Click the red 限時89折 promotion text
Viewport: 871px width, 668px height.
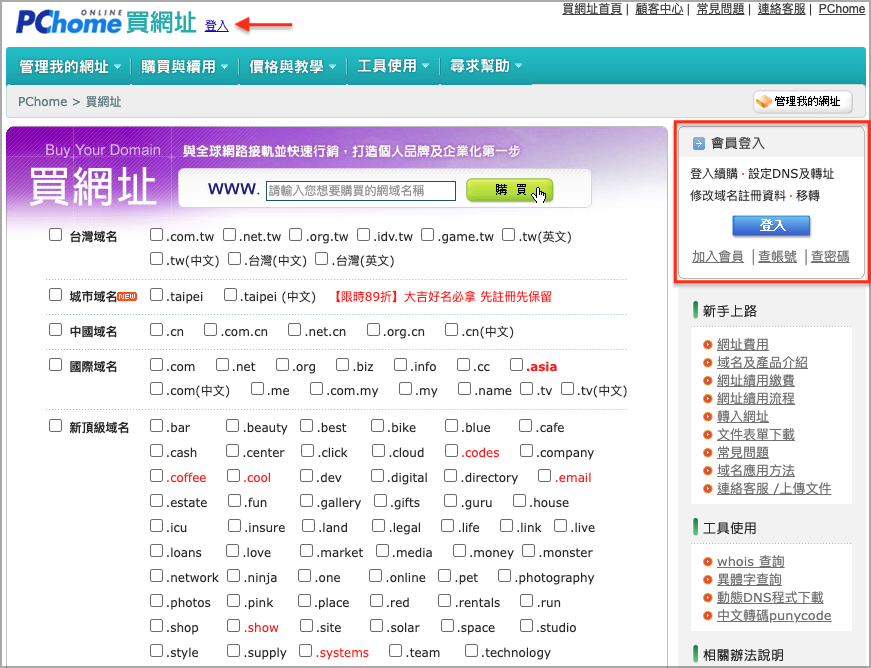(442, 297)
